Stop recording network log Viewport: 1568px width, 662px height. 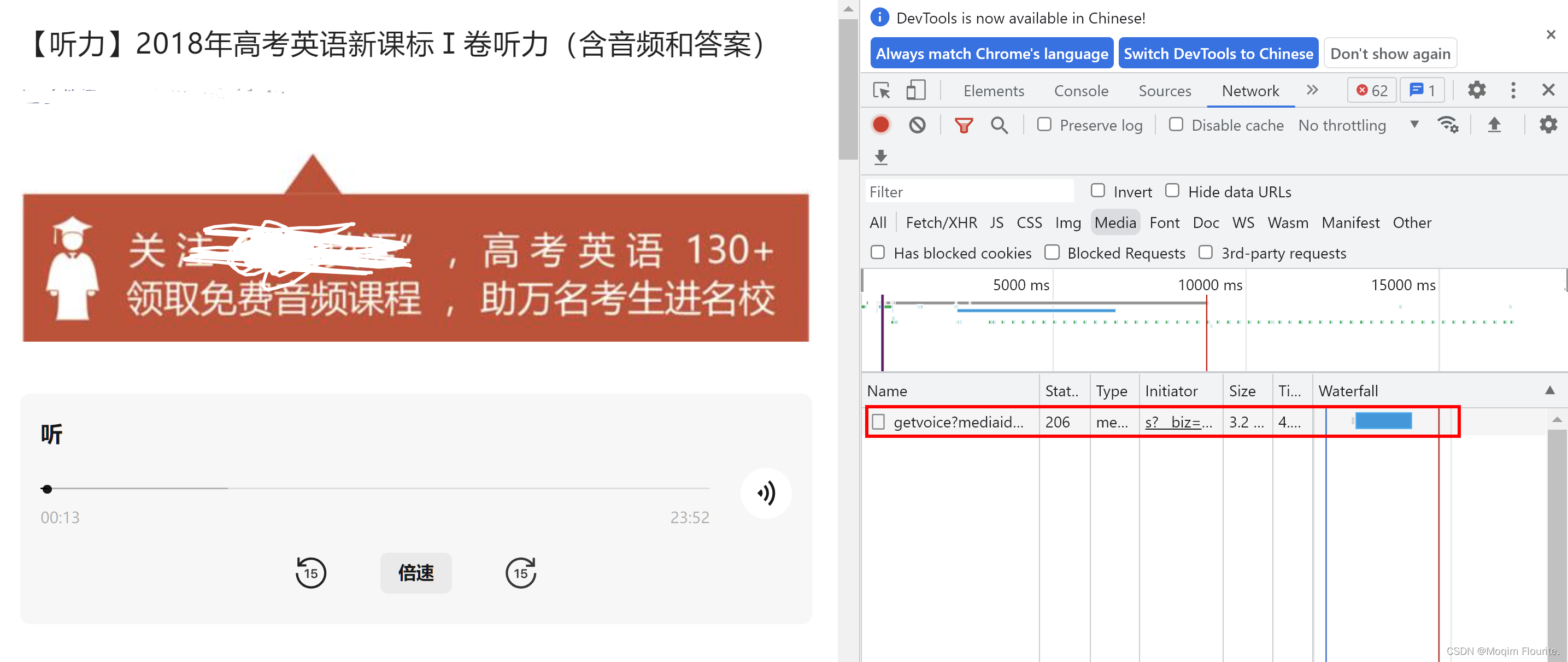tap(880, 125)
